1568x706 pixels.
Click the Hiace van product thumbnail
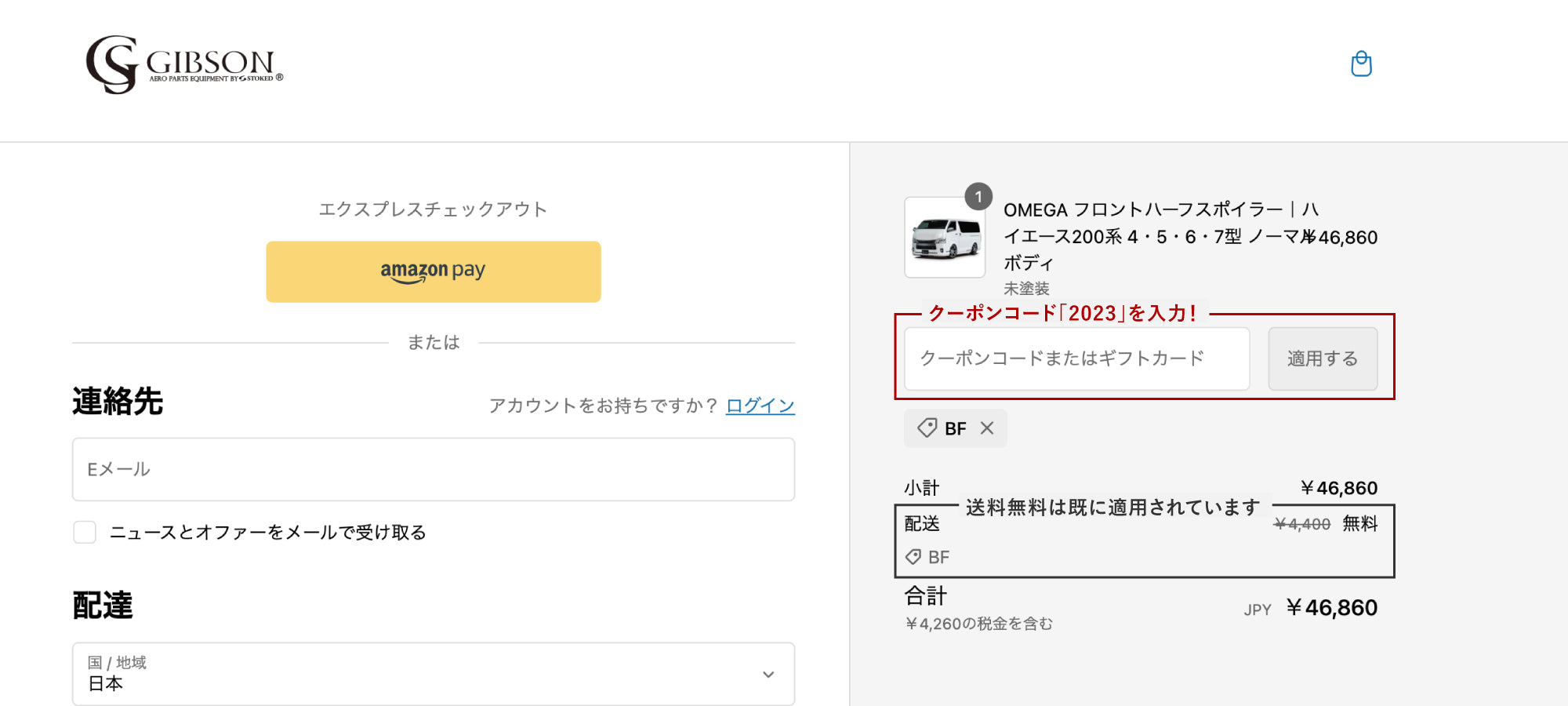pos(945,238)
